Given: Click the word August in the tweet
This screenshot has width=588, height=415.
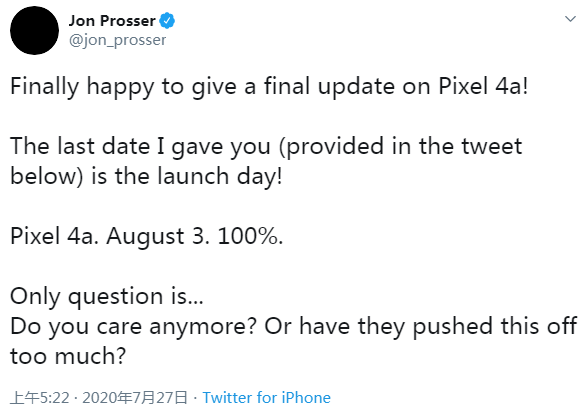Looking at the screenshot, I should coord(146,237).
